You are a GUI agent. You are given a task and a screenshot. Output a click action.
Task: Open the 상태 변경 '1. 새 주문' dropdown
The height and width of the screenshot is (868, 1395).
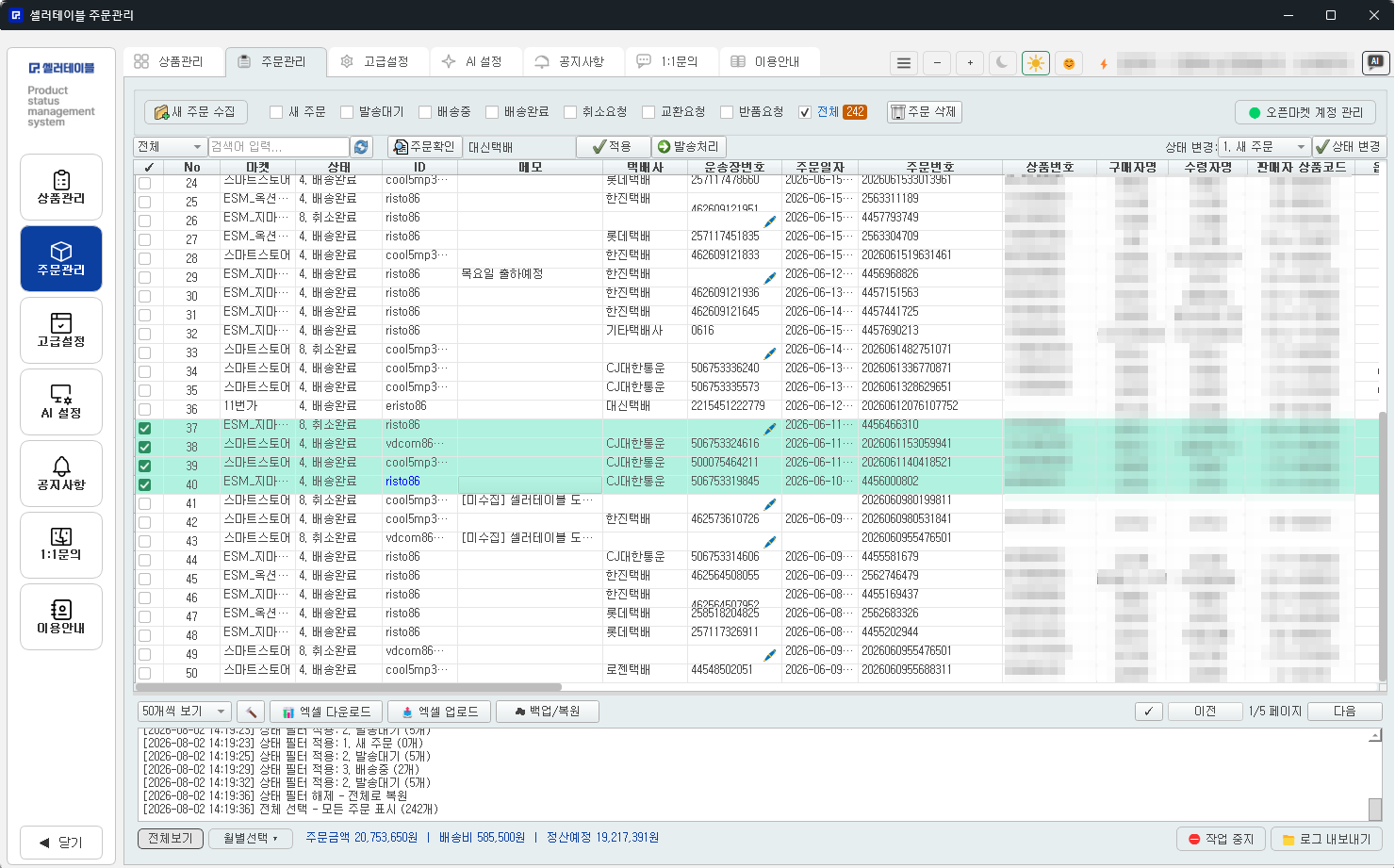coord(1265,147)
